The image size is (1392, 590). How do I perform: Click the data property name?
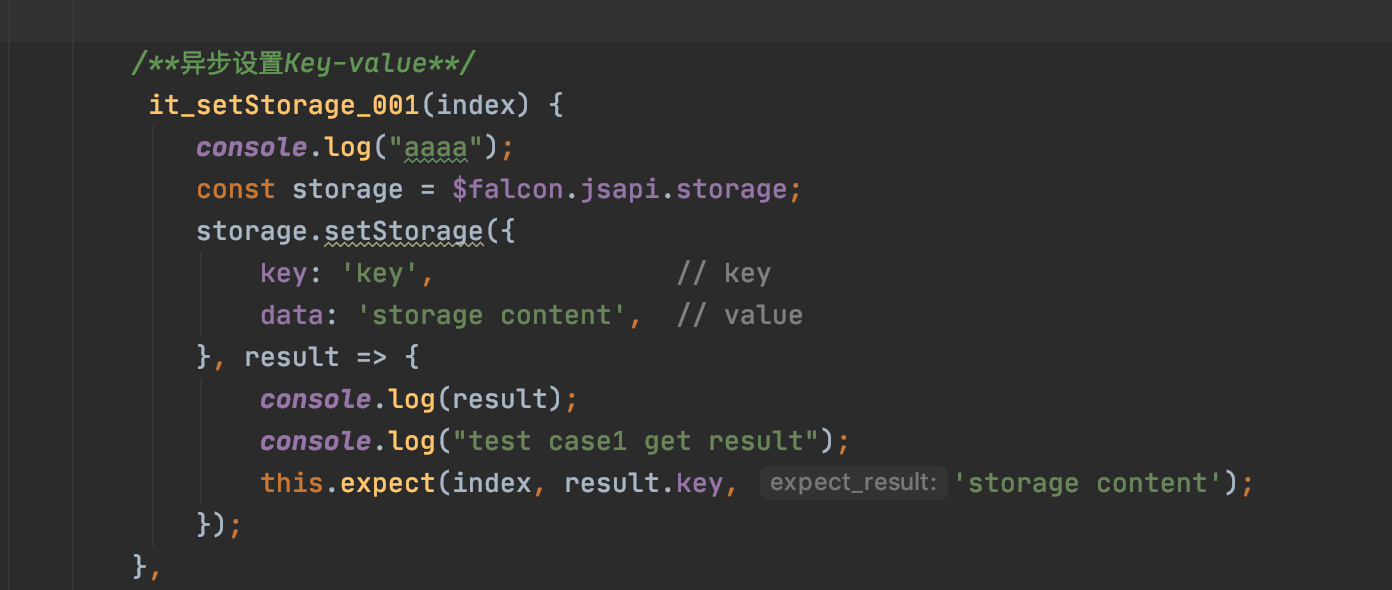[x=292, y=316]
